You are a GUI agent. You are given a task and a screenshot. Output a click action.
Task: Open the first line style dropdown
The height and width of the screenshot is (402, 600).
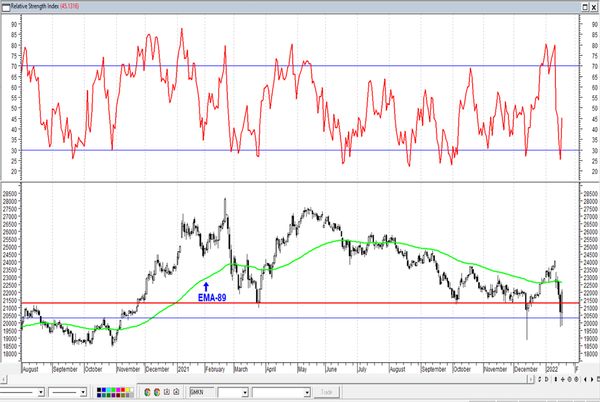pyautogui.click(x=40, y=393)
